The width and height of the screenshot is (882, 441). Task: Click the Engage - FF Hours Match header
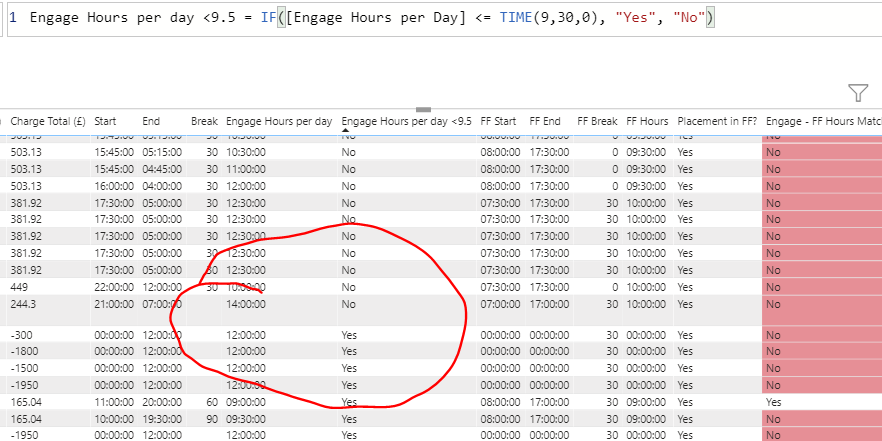[x=824, y=121]
